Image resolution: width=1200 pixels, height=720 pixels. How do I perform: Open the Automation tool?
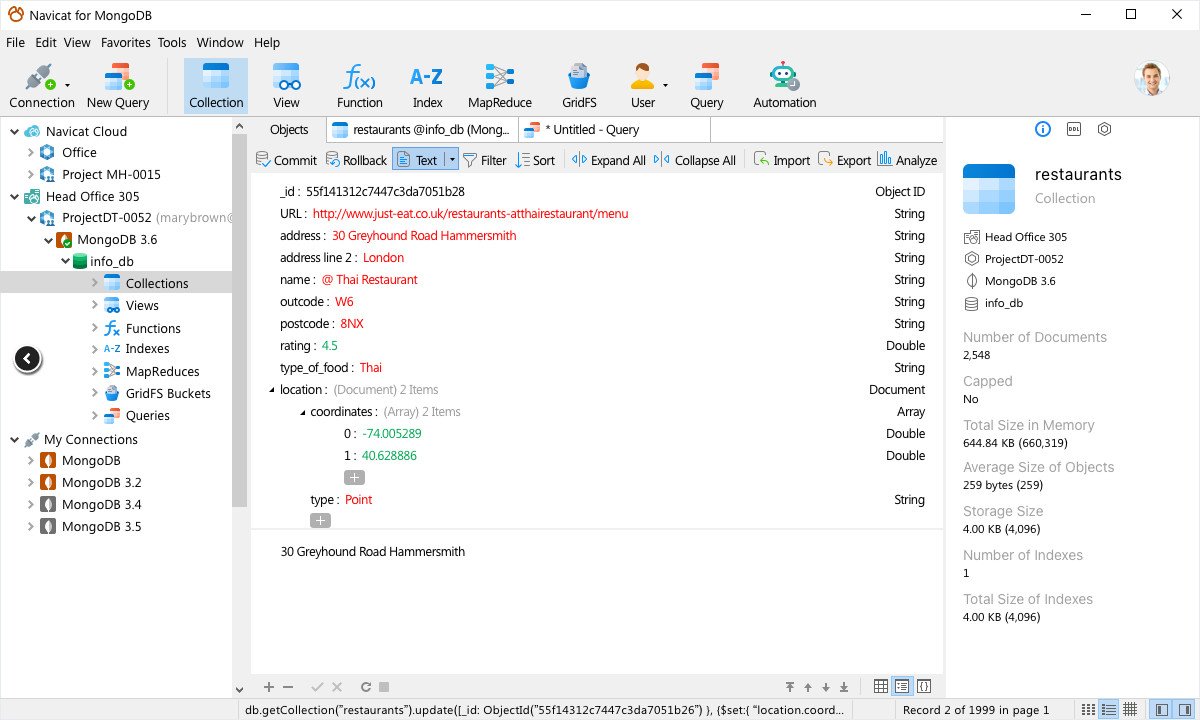[x=784, y=85]
